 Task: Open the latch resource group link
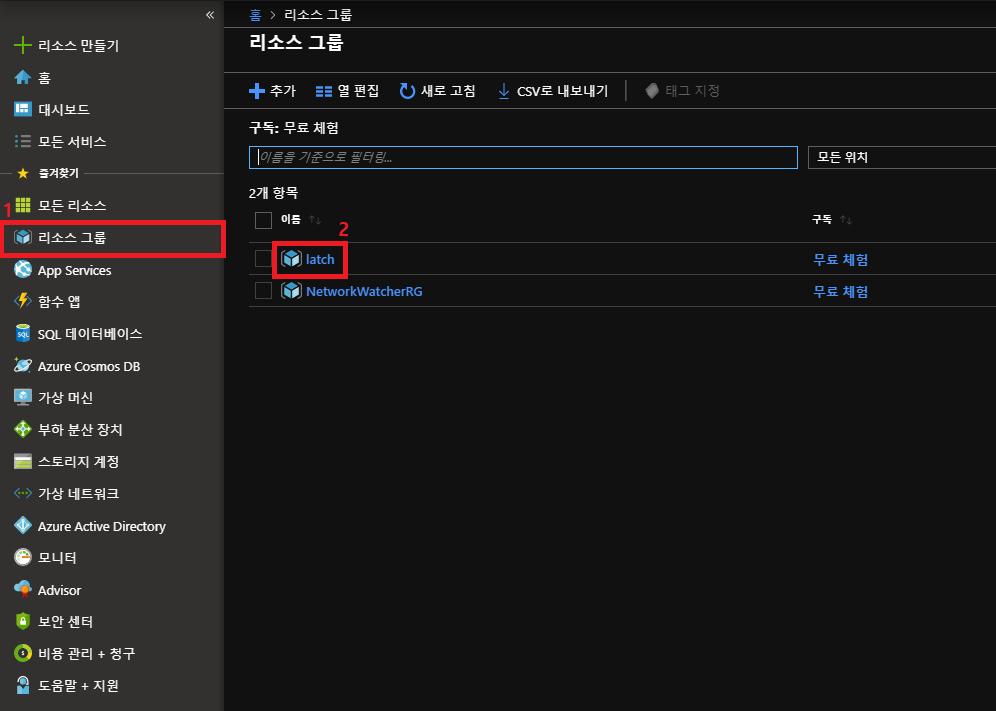pos(320,259)
